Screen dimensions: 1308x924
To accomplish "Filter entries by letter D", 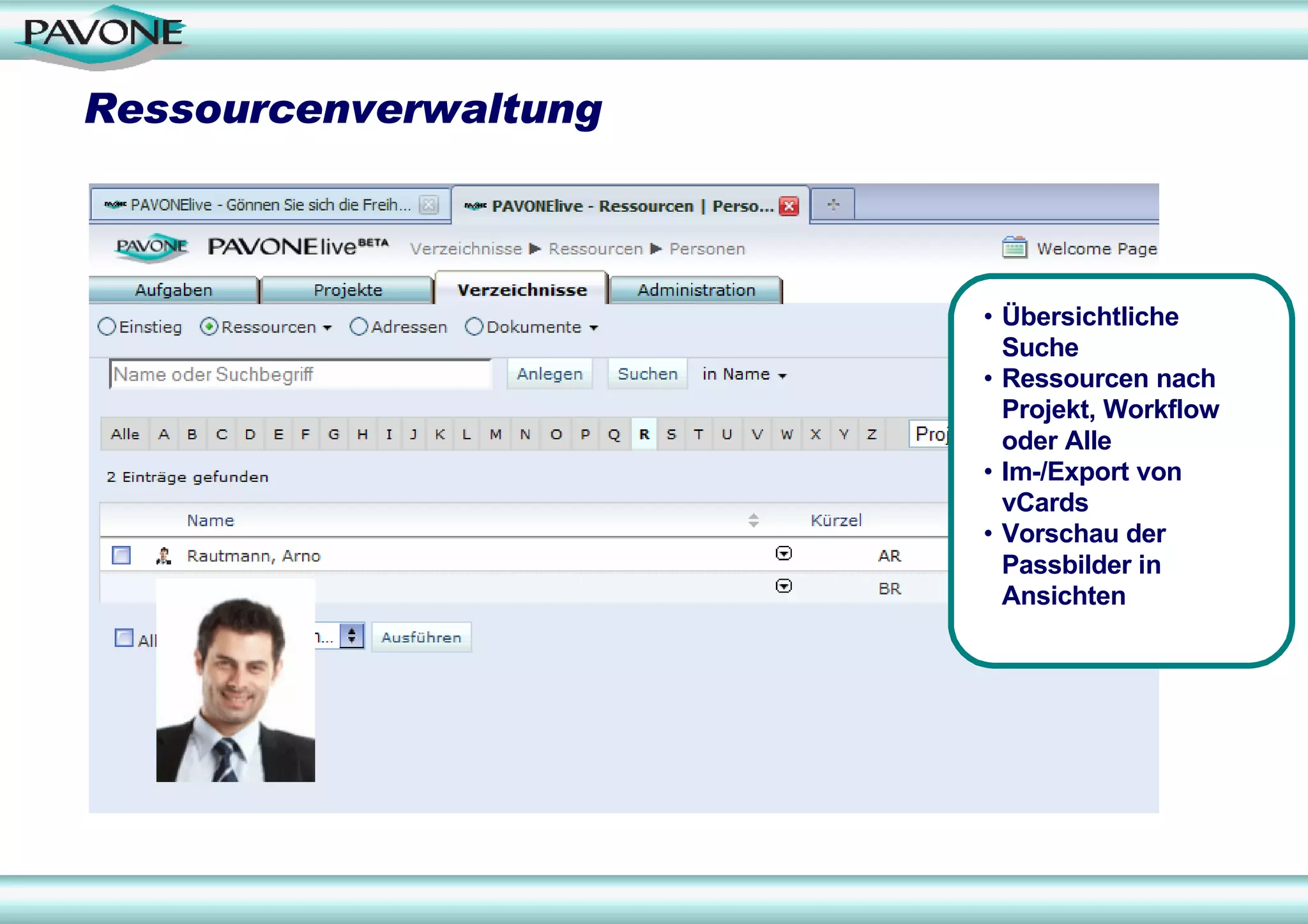I will tap(250, 434).
